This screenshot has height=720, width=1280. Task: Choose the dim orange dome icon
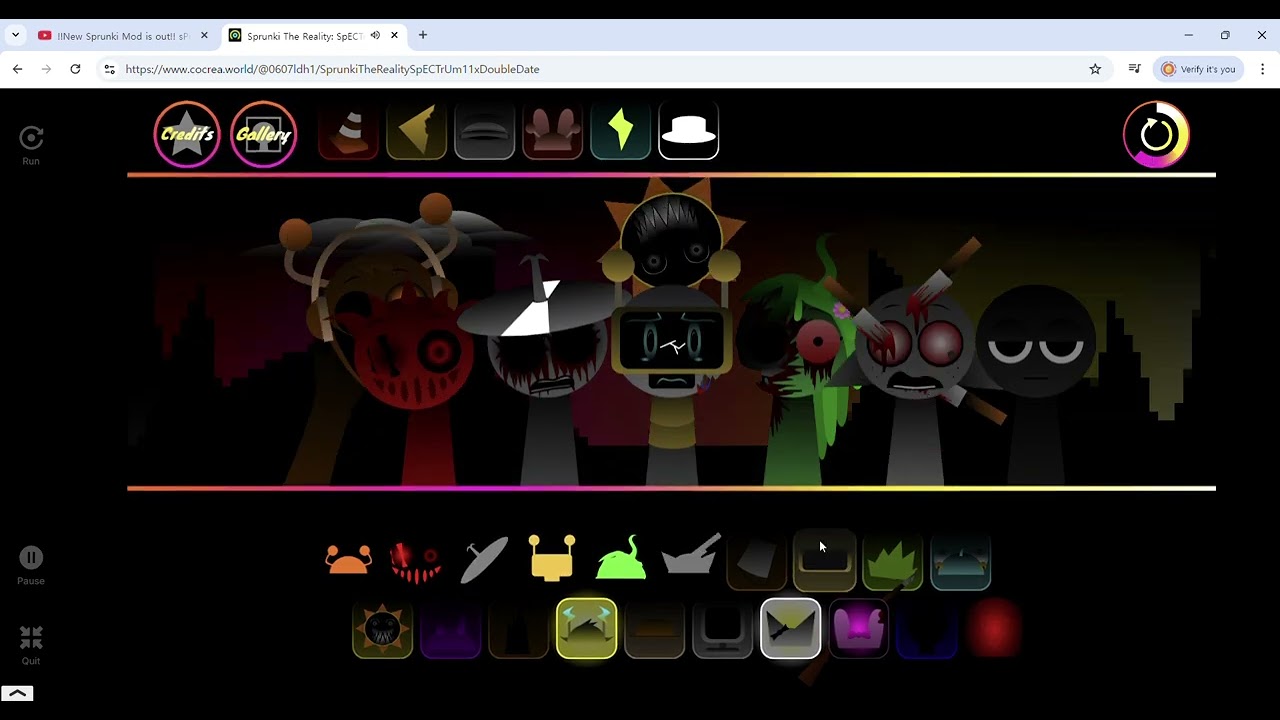click(654, 628)
